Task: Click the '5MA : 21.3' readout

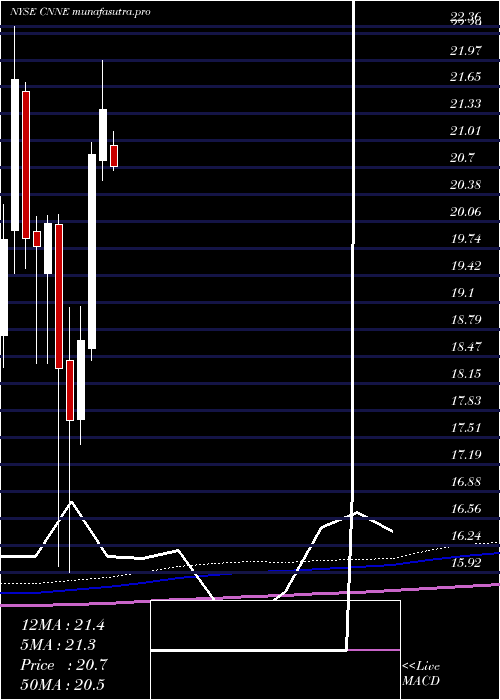Action: (x=58, y=645)
